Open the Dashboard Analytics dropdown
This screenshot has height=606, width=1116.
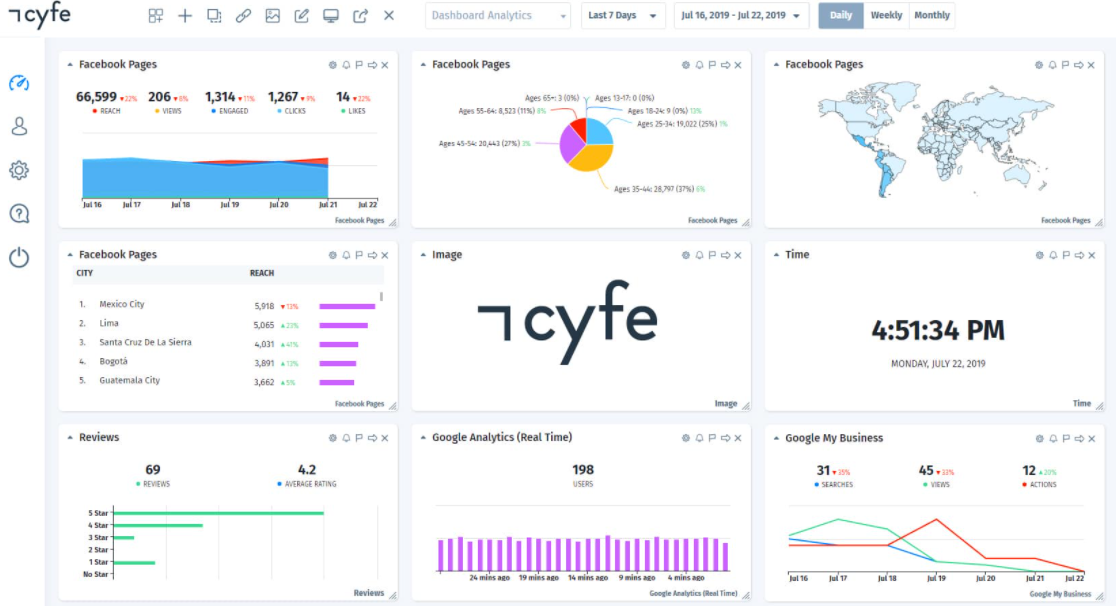[x=498, y=16]
